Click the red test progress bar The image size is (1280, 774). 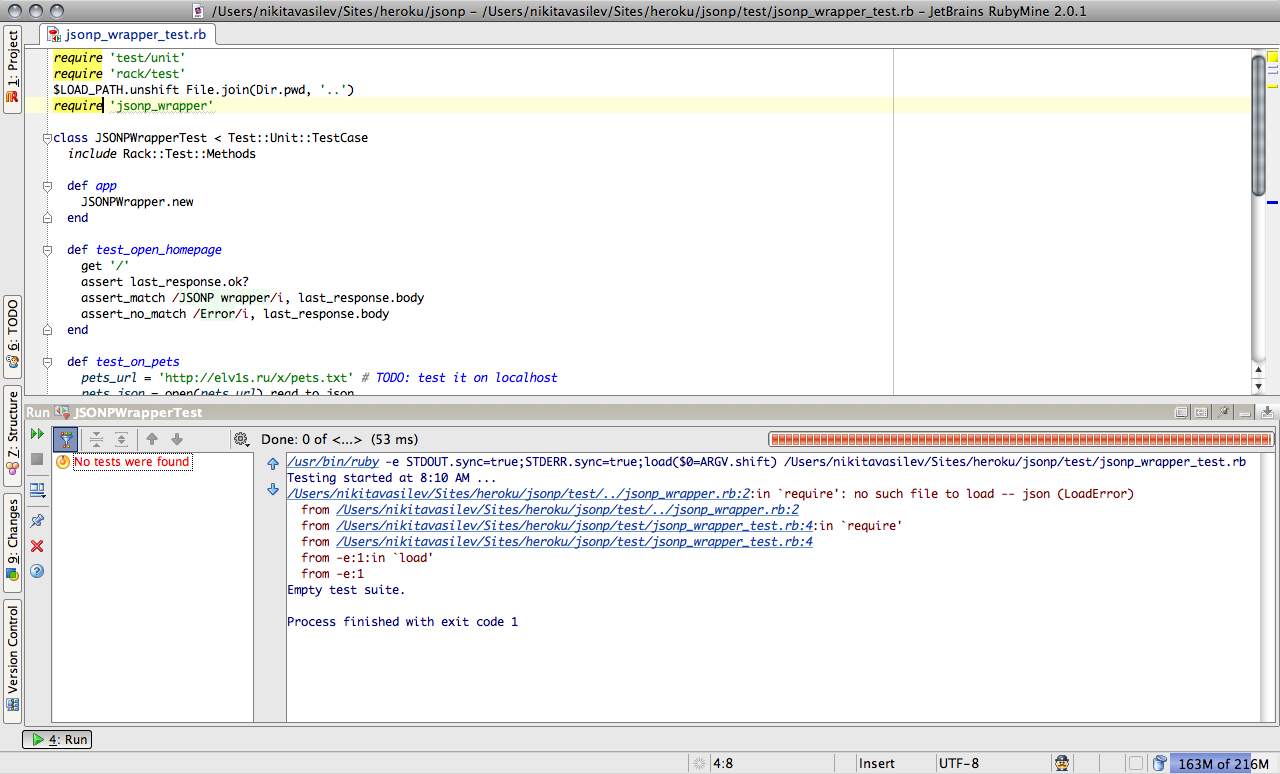tap(1020, 439)
